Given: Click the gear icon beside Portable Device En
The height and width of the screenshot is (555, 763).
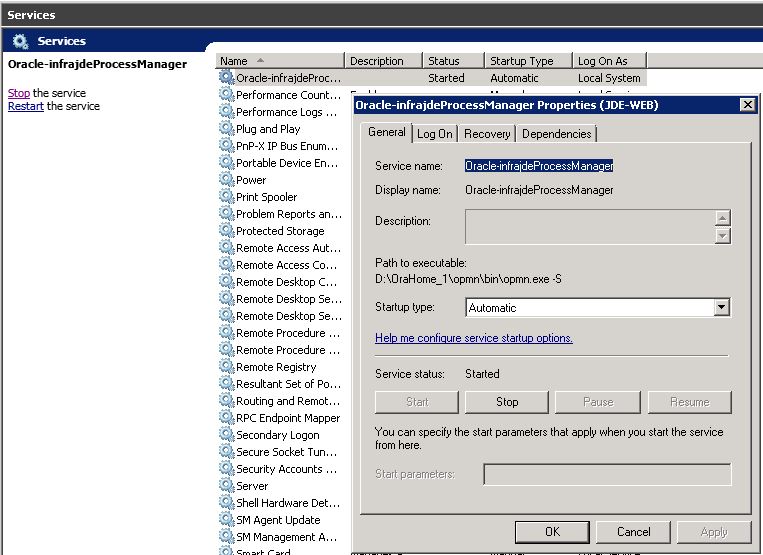Looking at the screenshot, I should 226,162.
